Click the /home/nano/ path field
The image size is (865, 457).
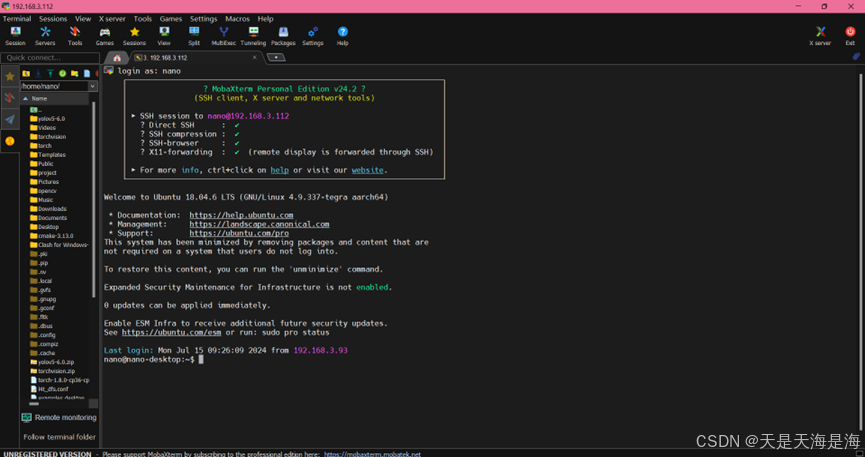[x=54, y=86]
